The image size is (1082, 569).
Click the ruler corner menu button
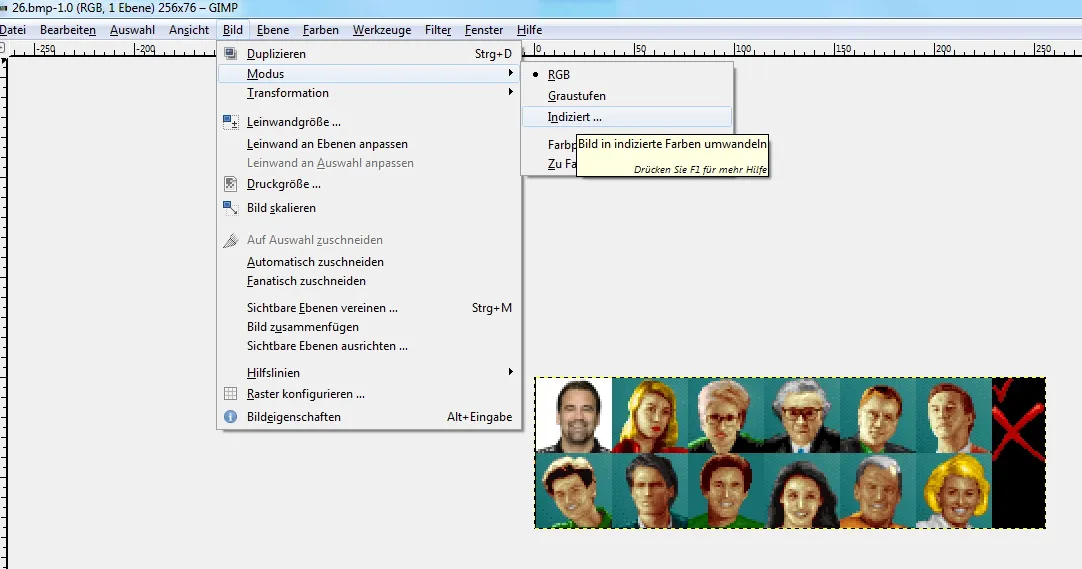[4, 49]
